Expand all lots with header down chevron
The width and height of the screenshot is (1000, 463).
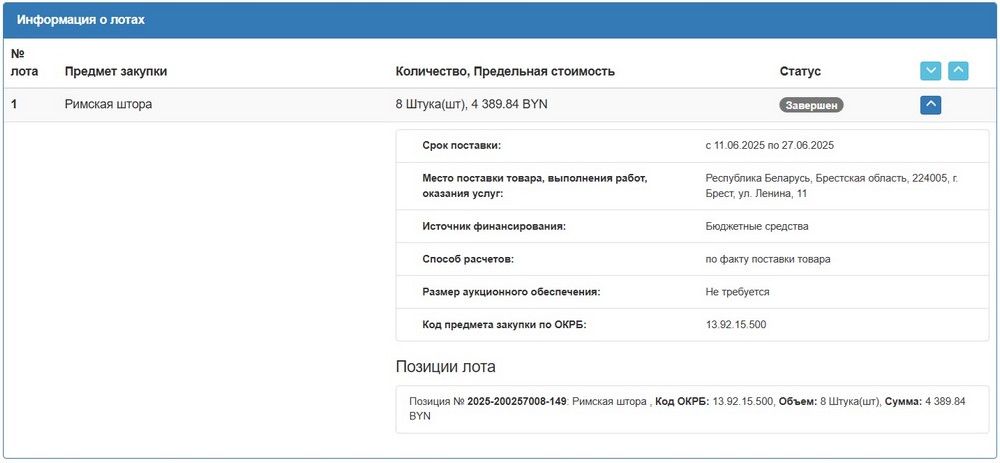tap(930, 71)
